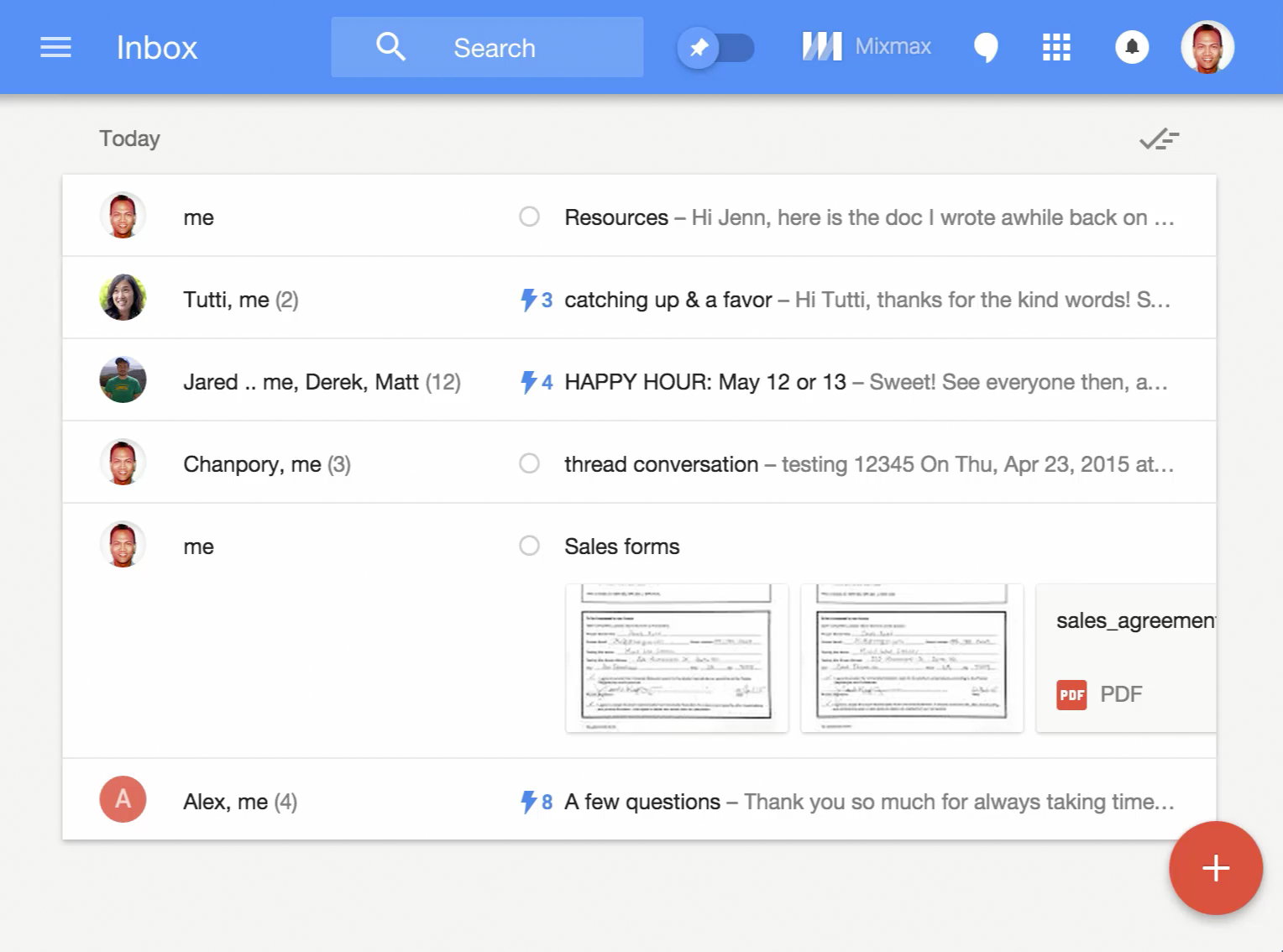Viewport: 1283px width, 952px height.
Task: Click Alex's red letter A avatar
Action: (123, 799)
